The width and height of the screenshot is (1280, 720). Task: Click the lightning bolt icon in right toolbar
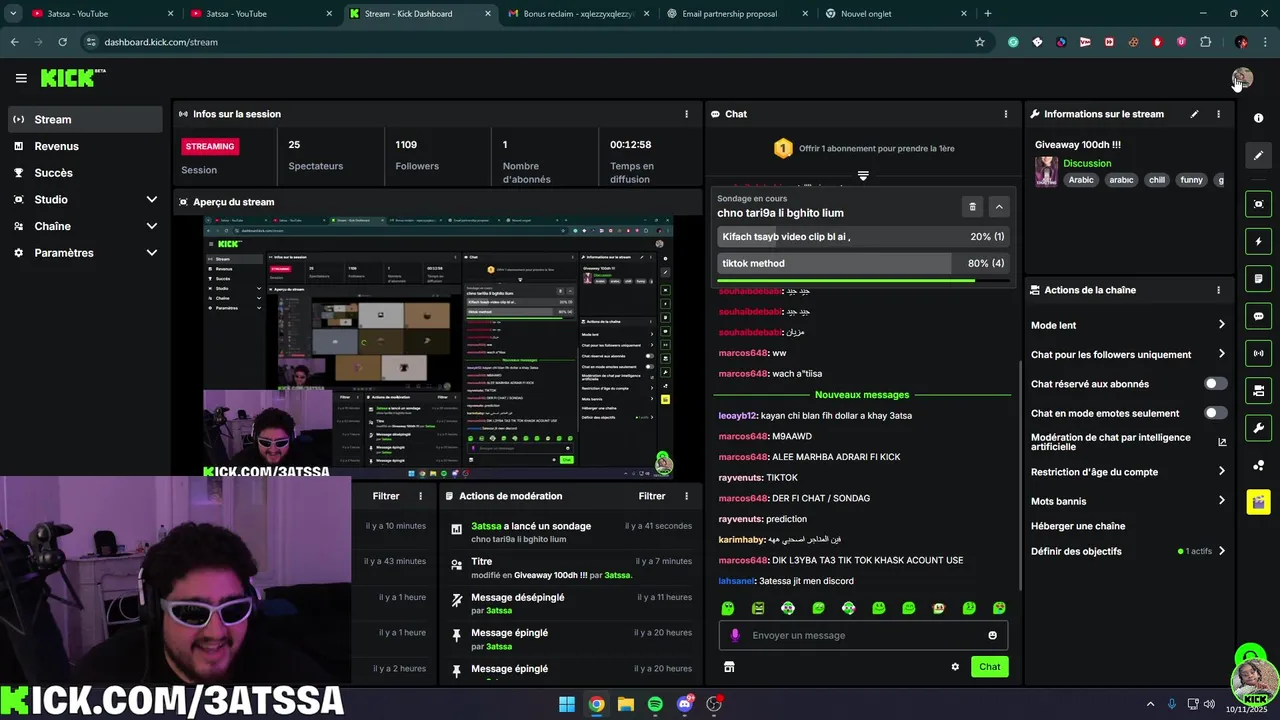pyautogui.click(x=1258, y=241)
